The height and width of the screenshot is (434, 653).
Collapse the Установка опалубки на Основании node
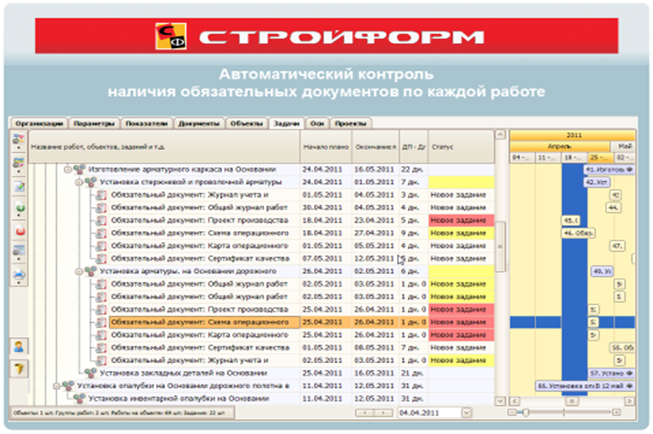(56, 386)
